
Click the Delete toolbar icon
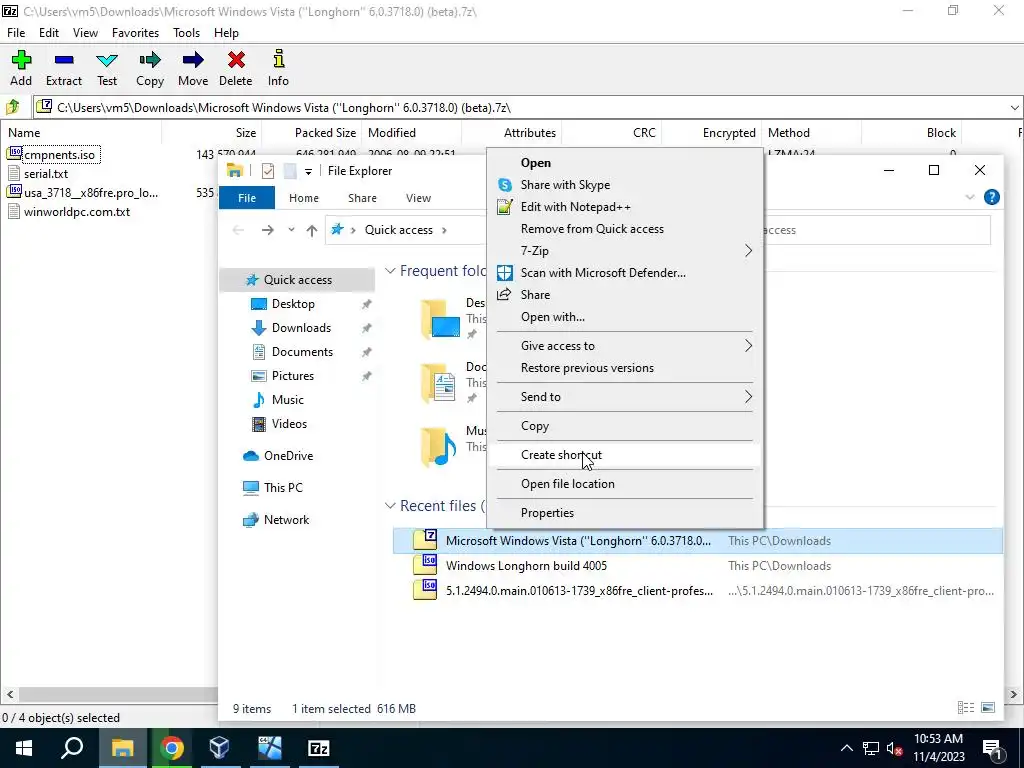[x=236, y=68]
